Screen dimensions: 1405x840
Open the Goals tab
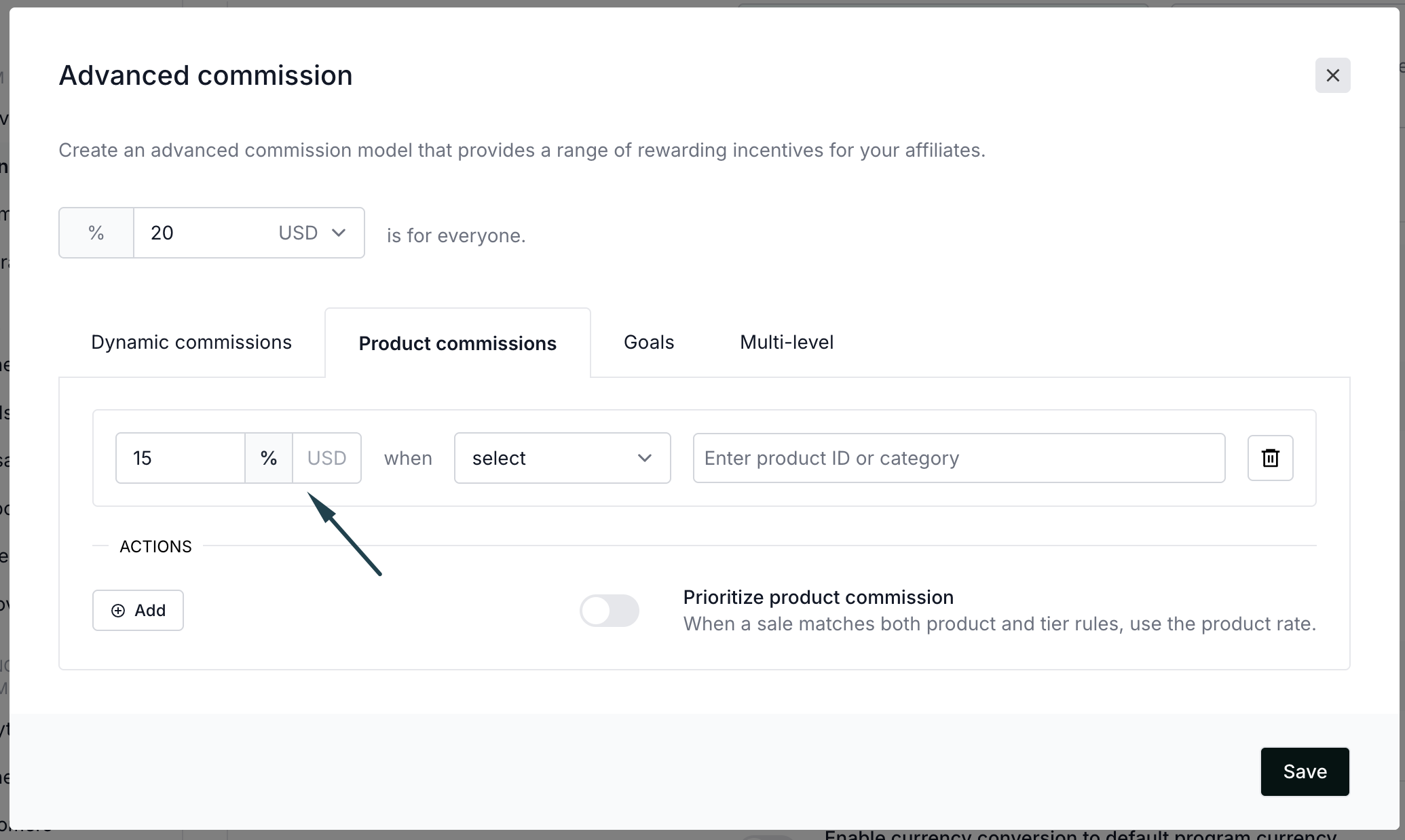click(649, 342)
